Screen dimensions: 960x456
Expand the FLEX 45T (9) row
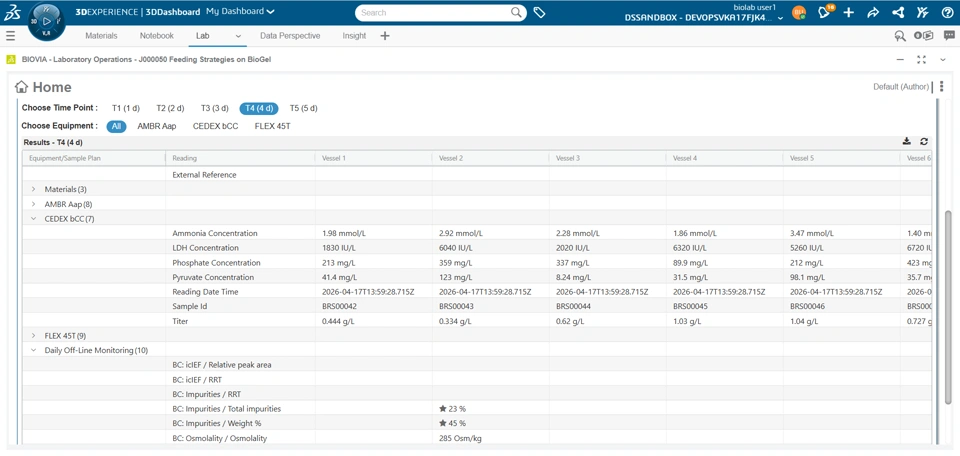coord(34,335)
